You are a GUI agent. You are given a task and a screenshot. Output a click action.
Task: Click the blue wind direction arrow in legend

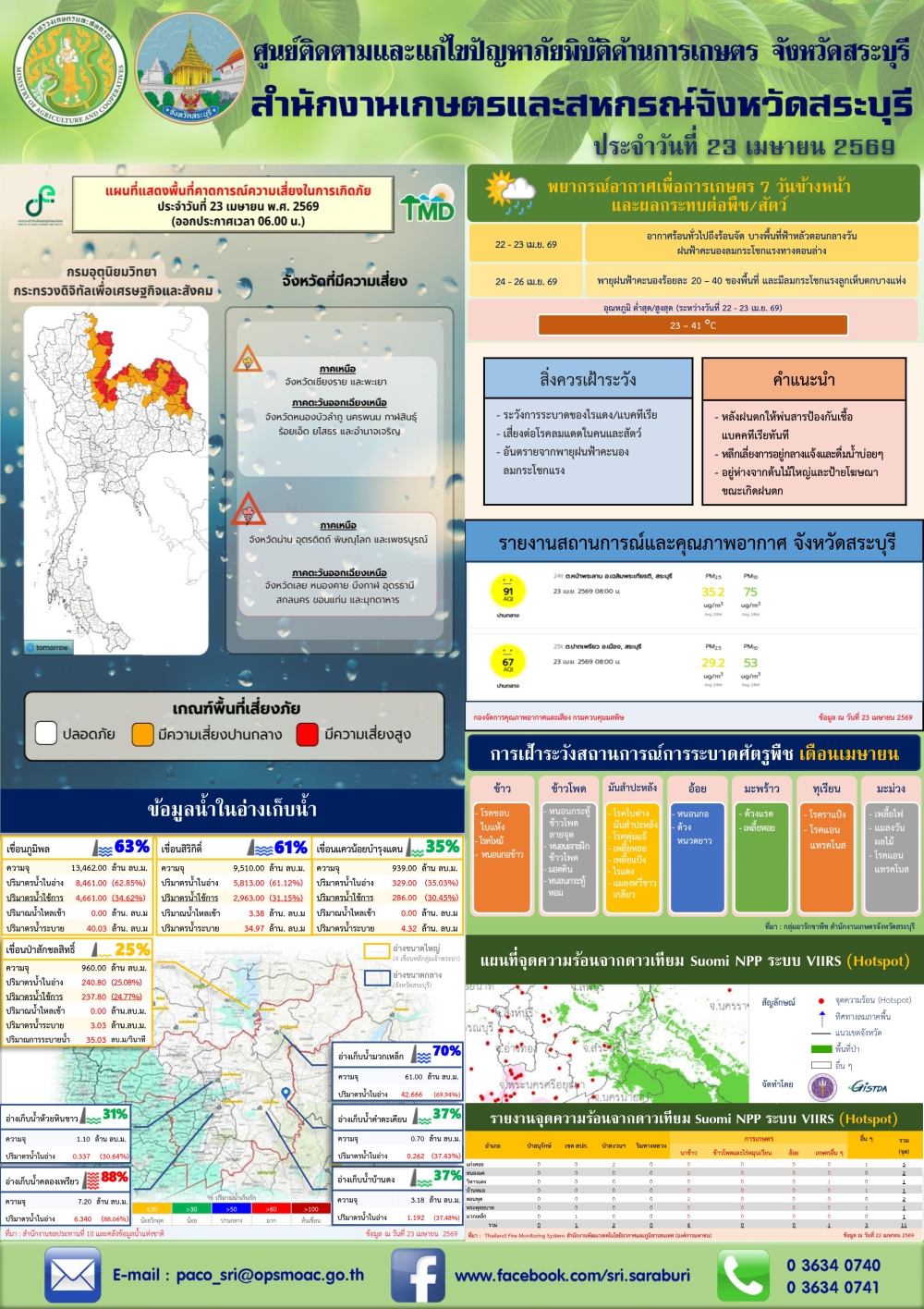821,1020
